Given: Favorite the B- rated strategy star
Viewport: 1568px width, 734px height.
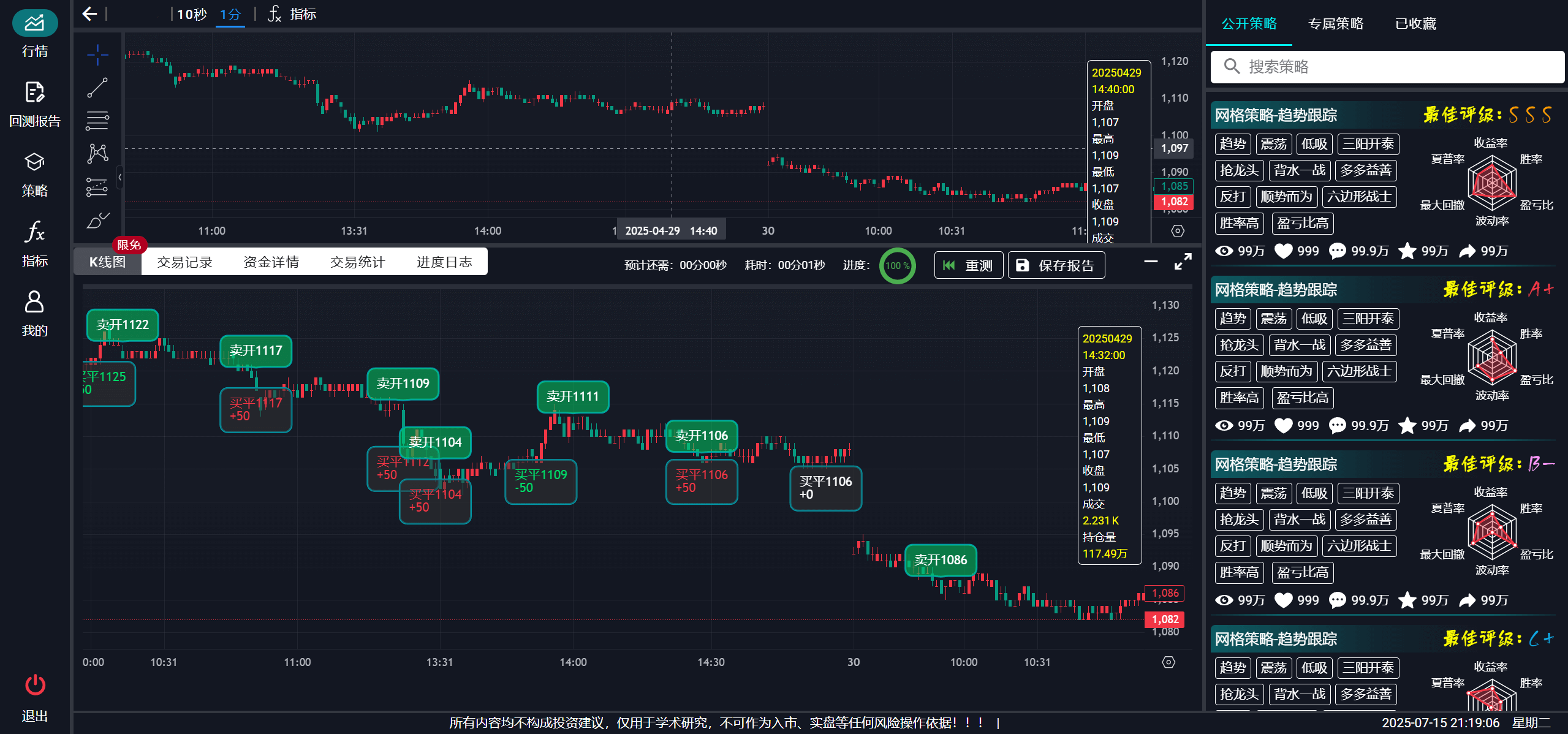Looking at the screenshot, I should (1407, 600).
